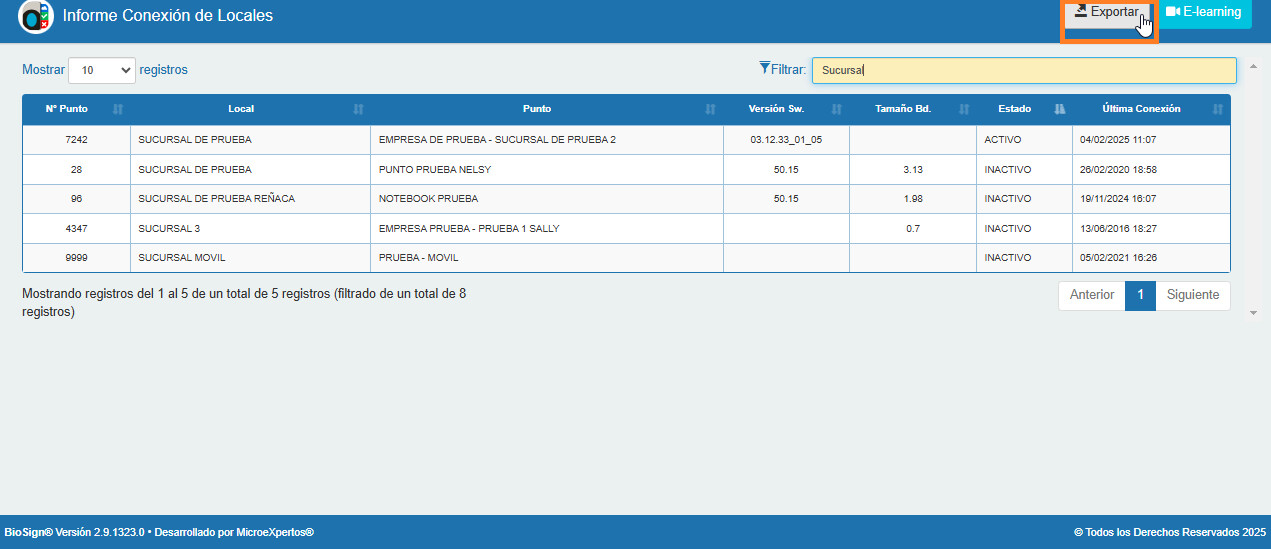
Task: Click the 04/02/2025 11:07 connection date
Action: 1151,140
